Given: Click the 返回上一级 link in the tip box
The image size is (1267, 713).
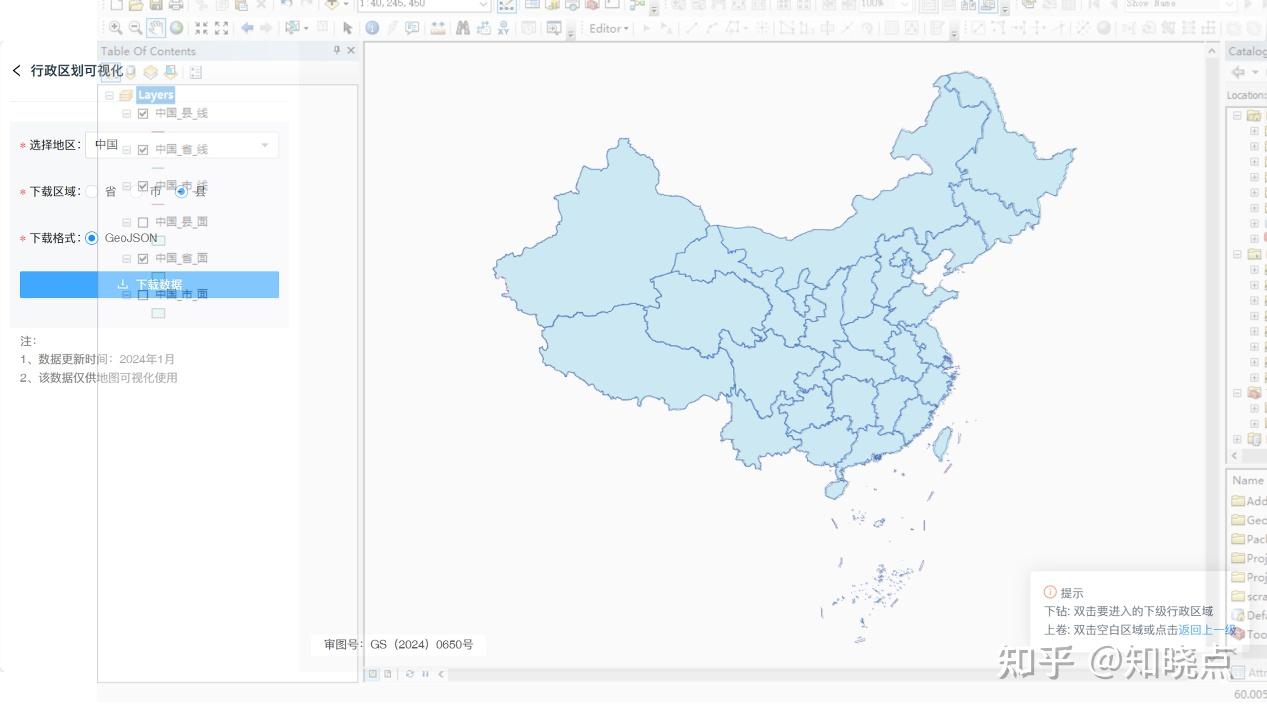Looking at the screenshot, I should 1207,630.
